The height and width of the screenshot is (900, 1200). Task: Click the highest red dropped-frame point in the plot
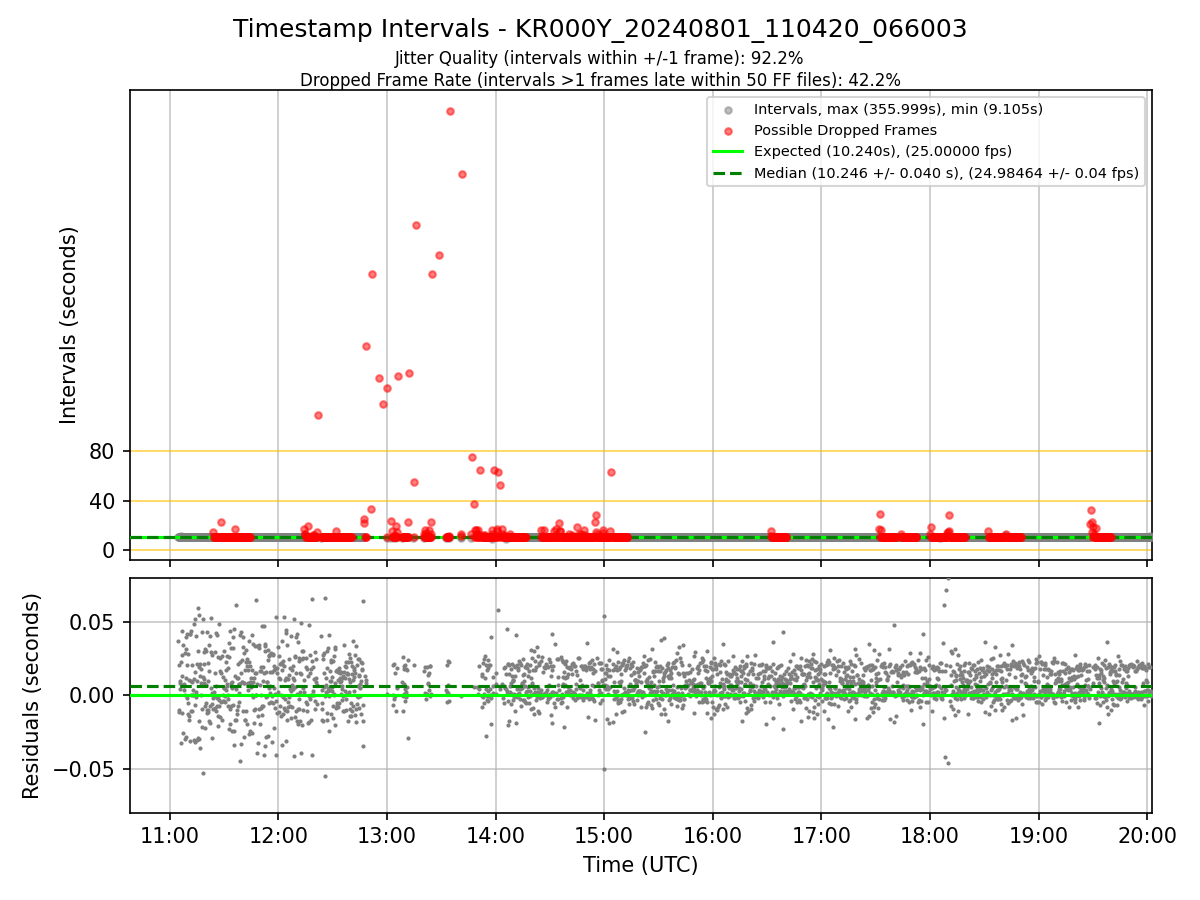450,111
